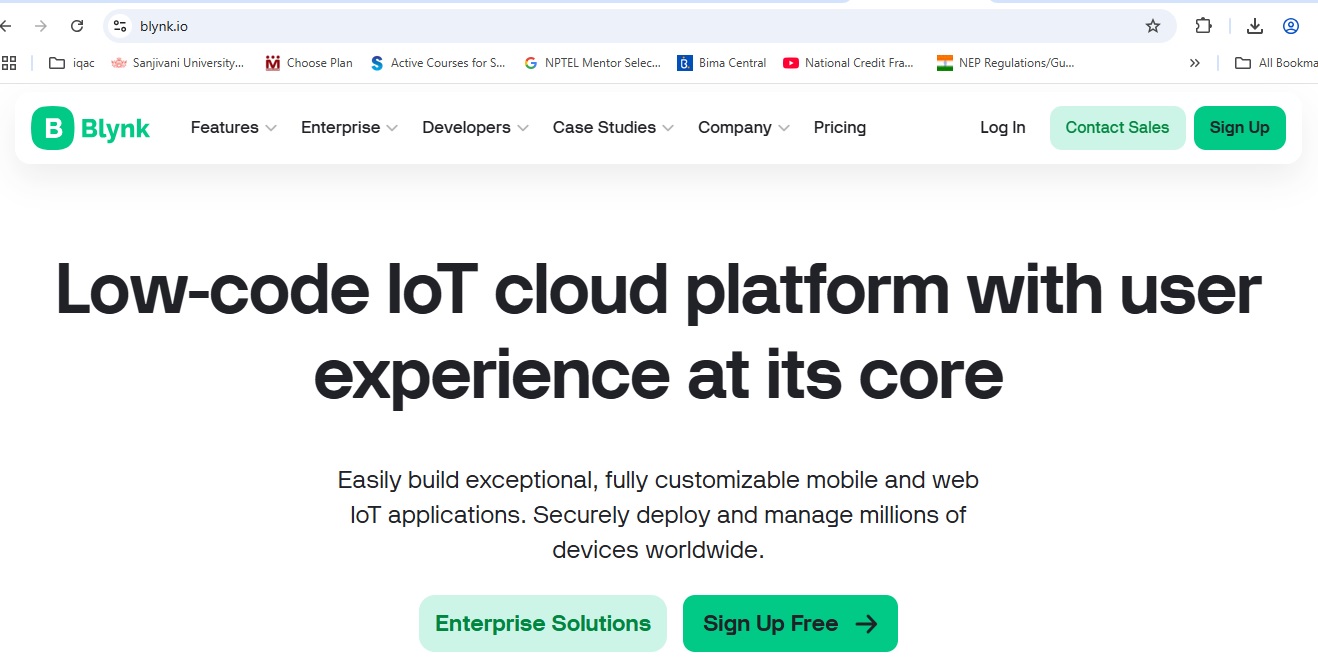Click the Enterprise Solutions button
Viewport: 1318px width, 662px height.
tap(543, 623)
